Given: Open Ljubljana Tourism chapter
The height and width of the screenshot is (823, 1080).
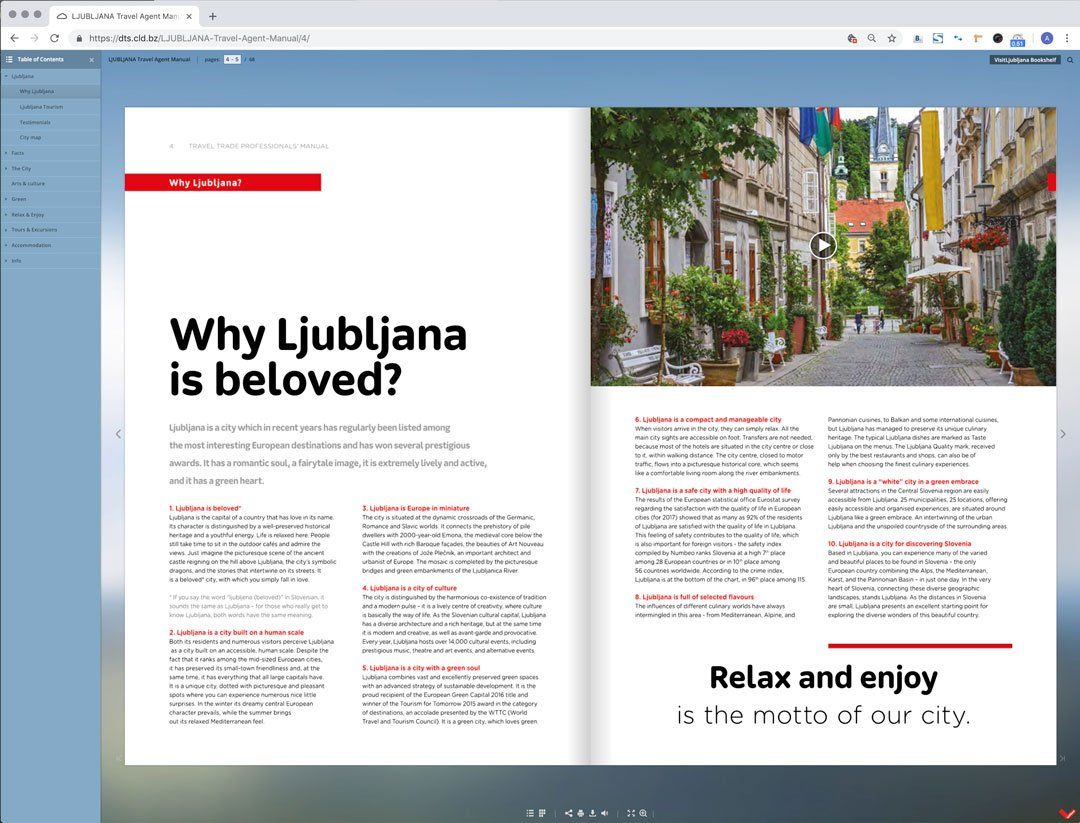Looking at the screenshot, I should pyautogui.click(x=41, y=107).
